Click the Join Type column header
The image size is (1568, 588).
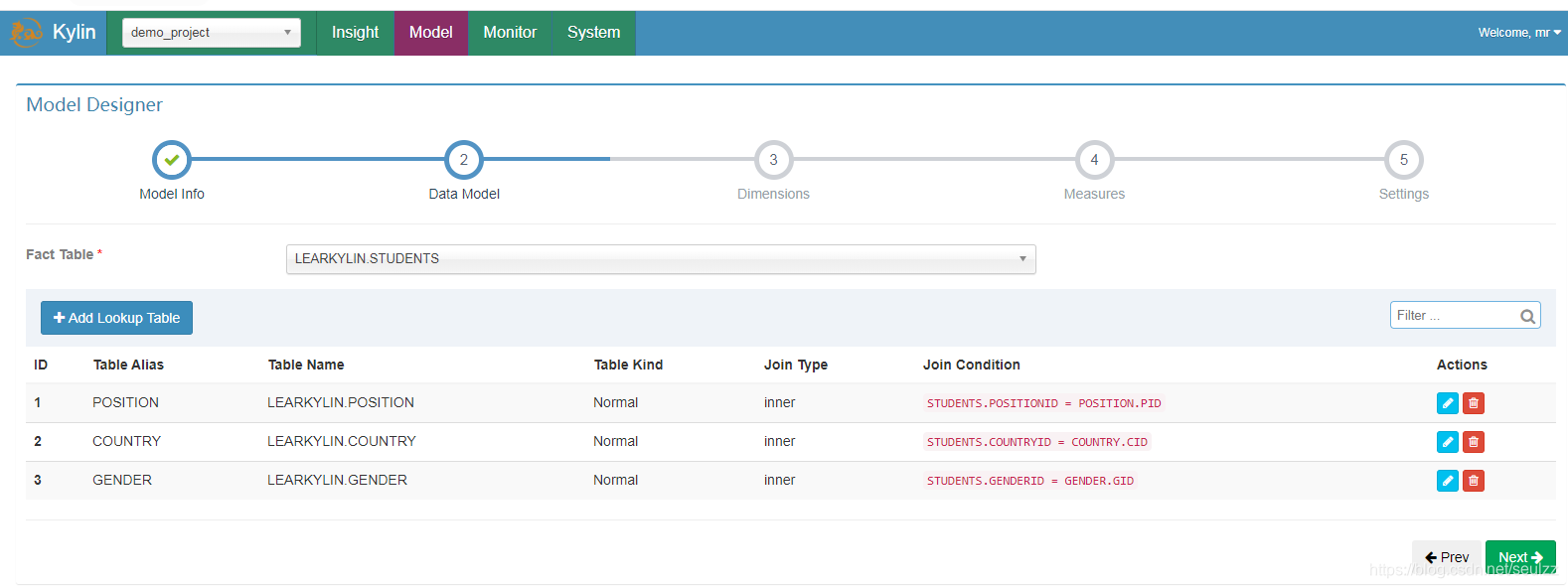point(796,365)
